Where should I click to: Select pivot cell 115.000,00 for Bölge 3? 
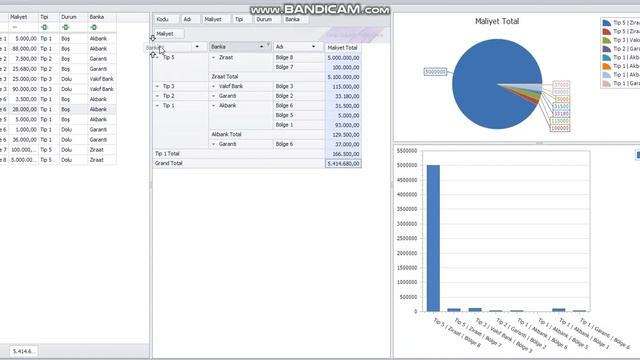(x=343, y=87)
